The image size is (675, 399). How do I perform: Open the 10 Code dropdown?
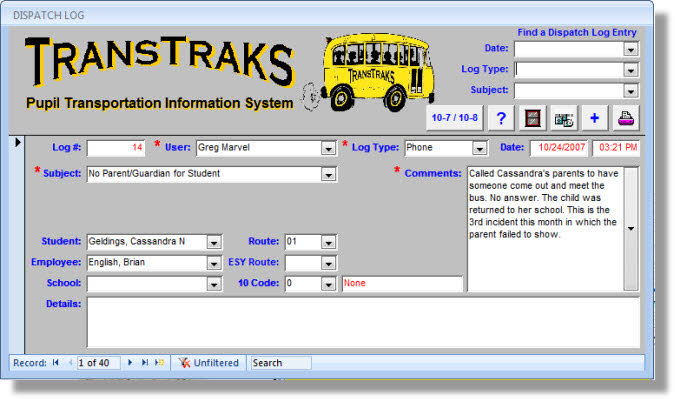(328, 284)
